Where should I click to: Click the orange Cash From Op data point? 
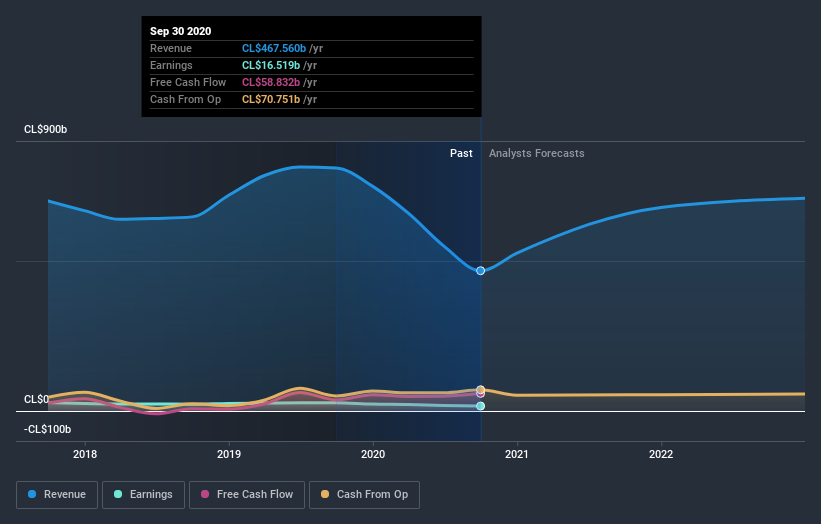(480, 389)
